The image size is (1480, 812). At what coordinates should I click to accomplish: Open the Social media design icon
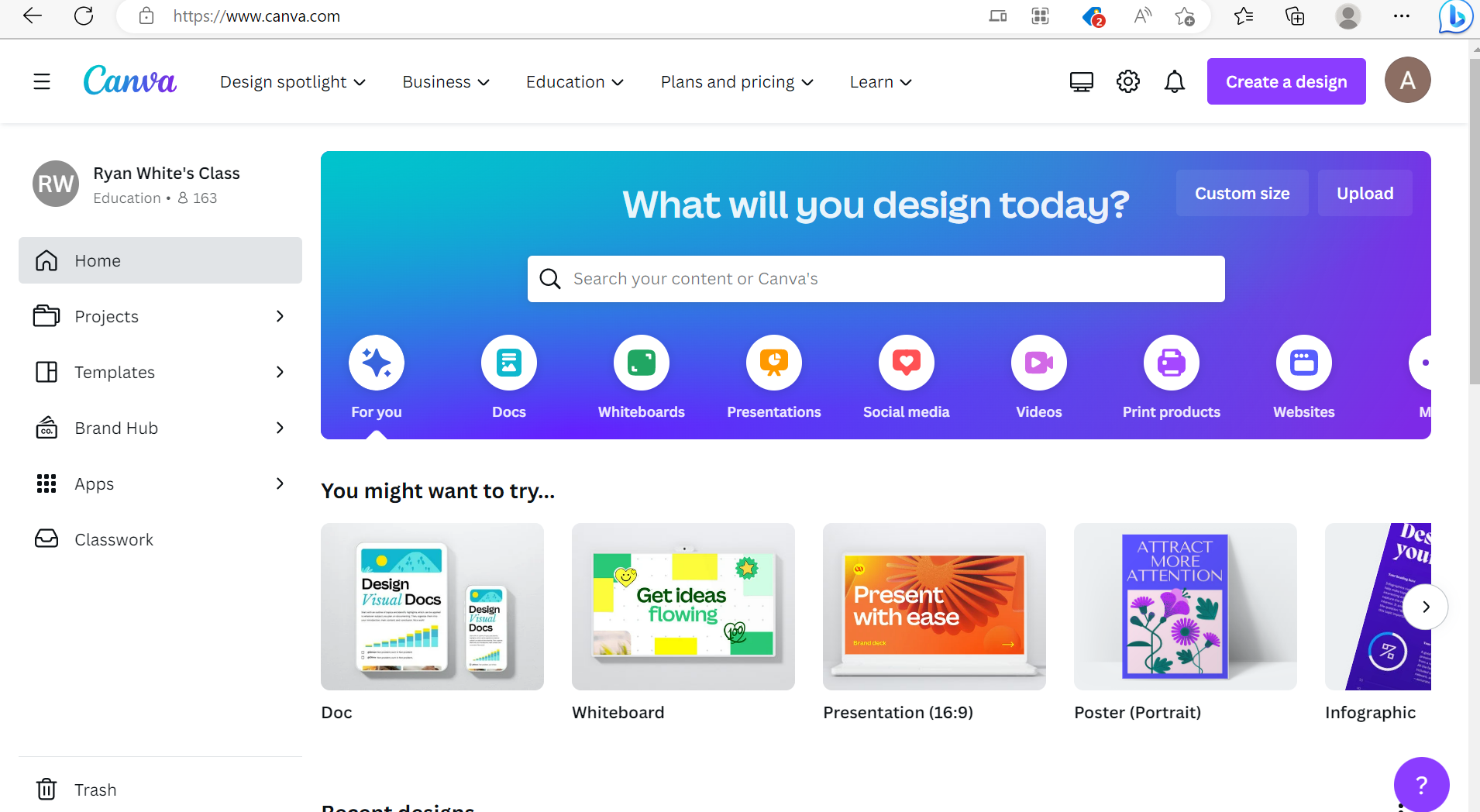point(907,363)
